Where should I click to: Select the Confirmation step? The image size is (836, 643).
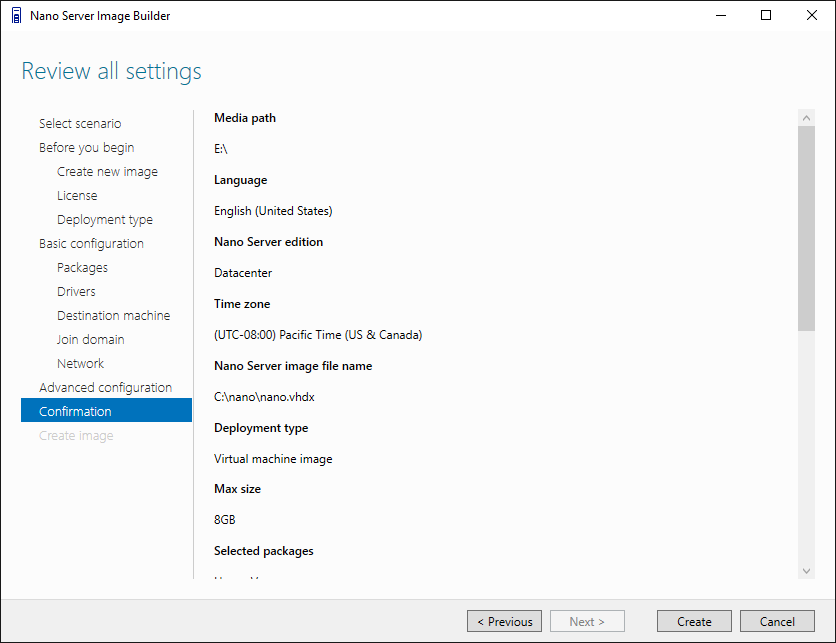[106, 410]
